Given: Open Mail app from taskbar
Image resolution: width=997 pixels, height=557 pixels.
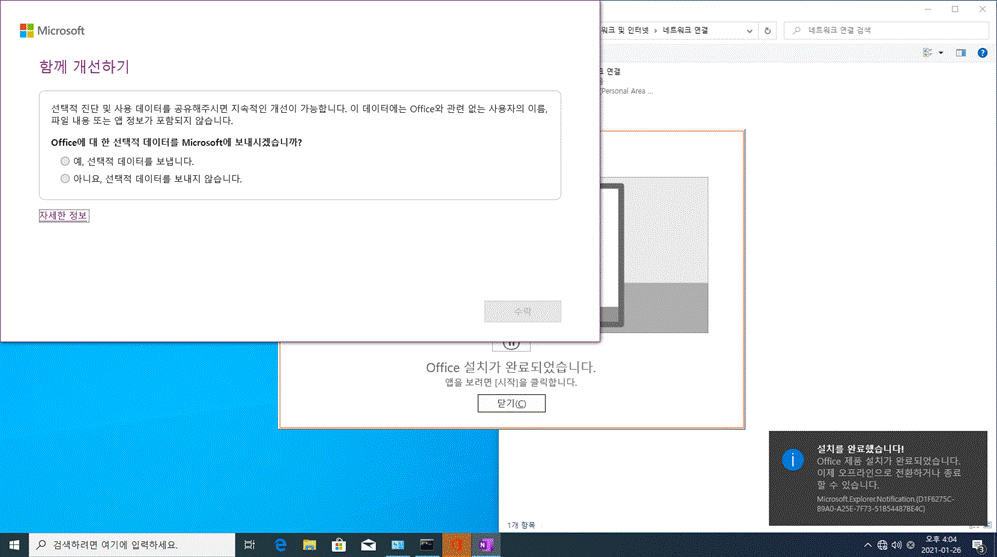Looking at the screenshot, I should pos(368,545).
